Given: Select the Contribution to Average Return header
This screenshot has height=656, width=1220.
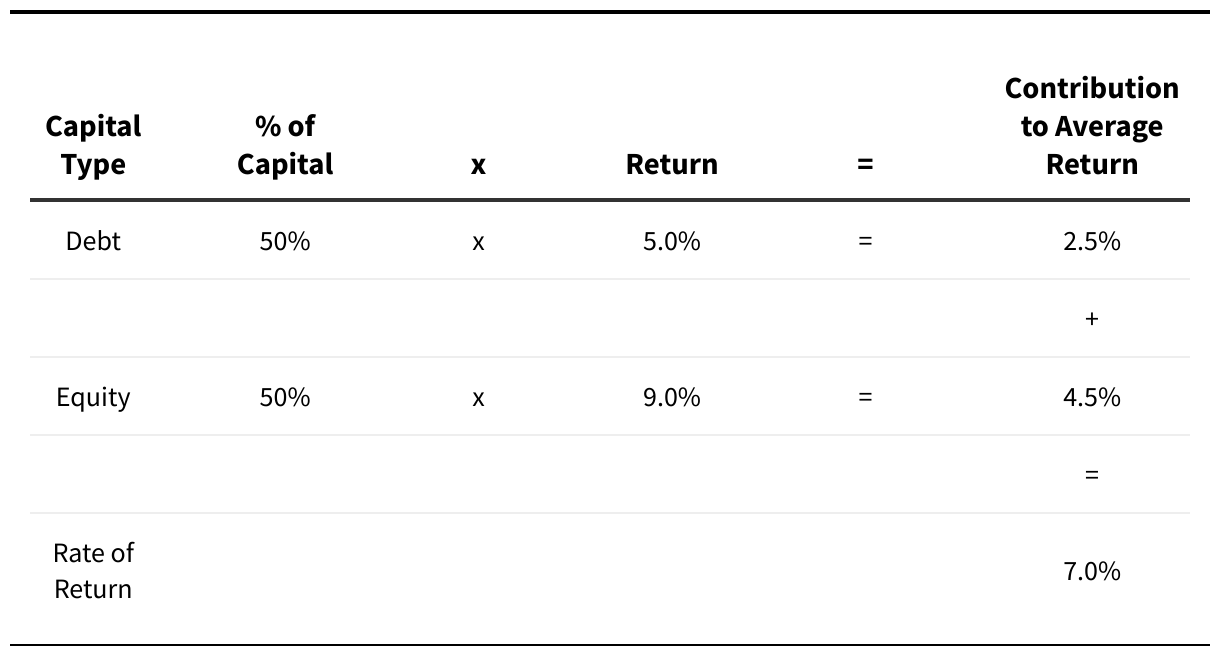Looking at the screenshot, I should click(x=1092, y=126).
